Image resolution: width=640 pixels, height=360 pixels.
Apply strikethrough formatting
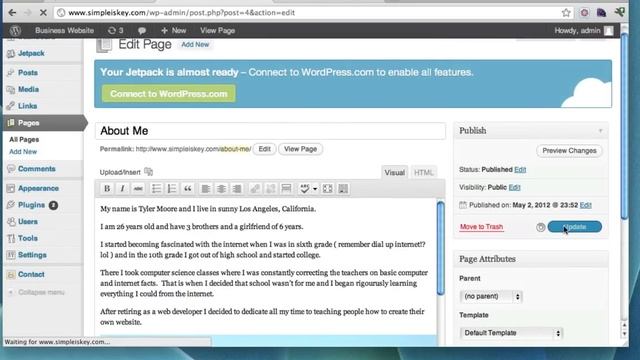pos(138,189)
